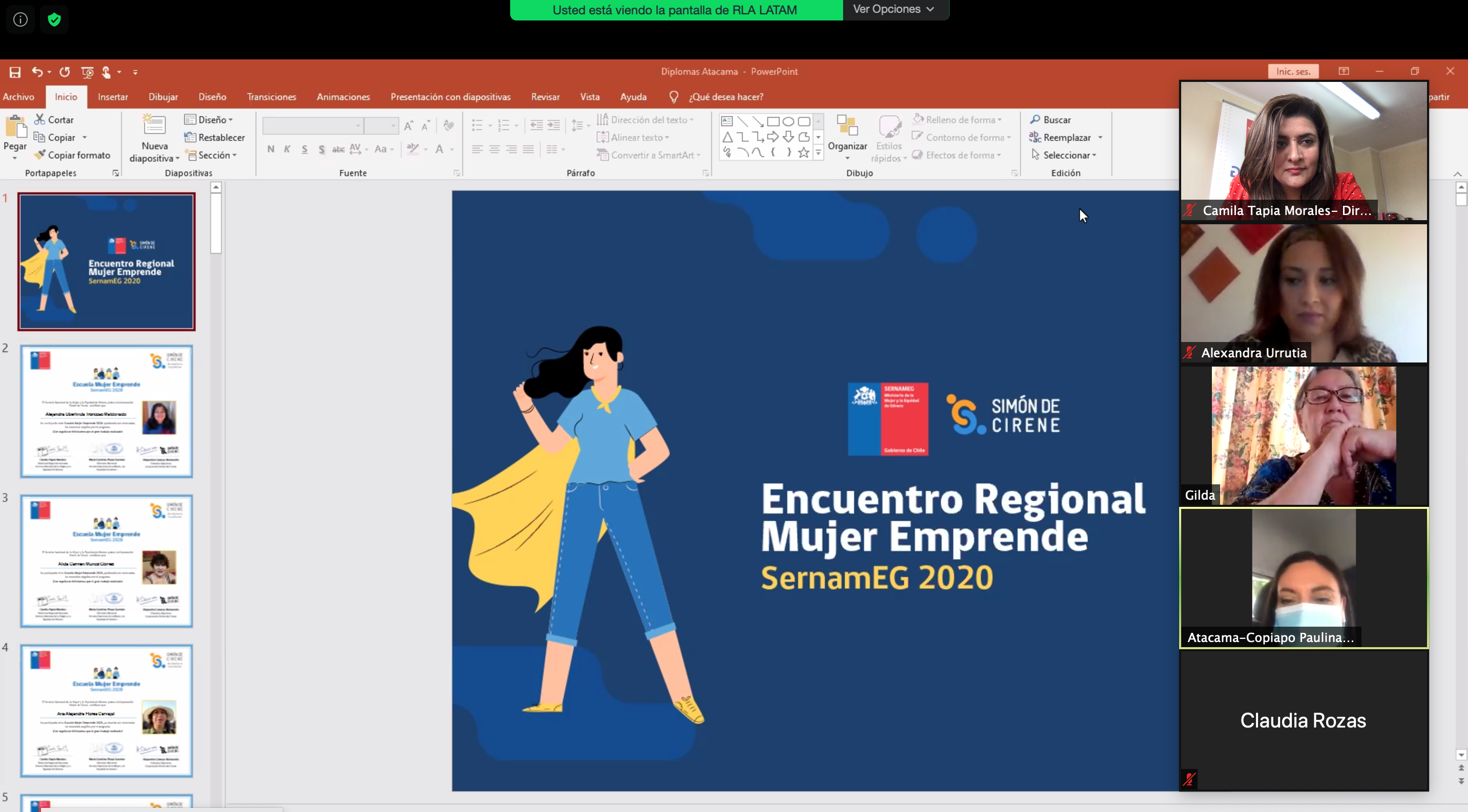Viewport: 1468px width, 812px height.
Task: Decrease font size icon
Action: (x=426, y=125)
